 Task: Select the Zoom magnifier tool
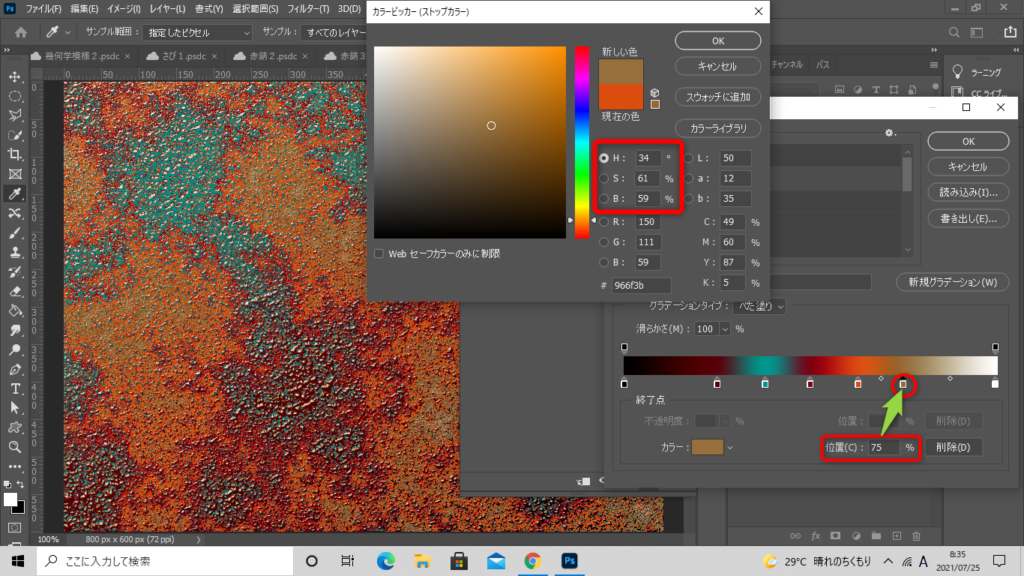pyautogui.click(x=15, y=448)
